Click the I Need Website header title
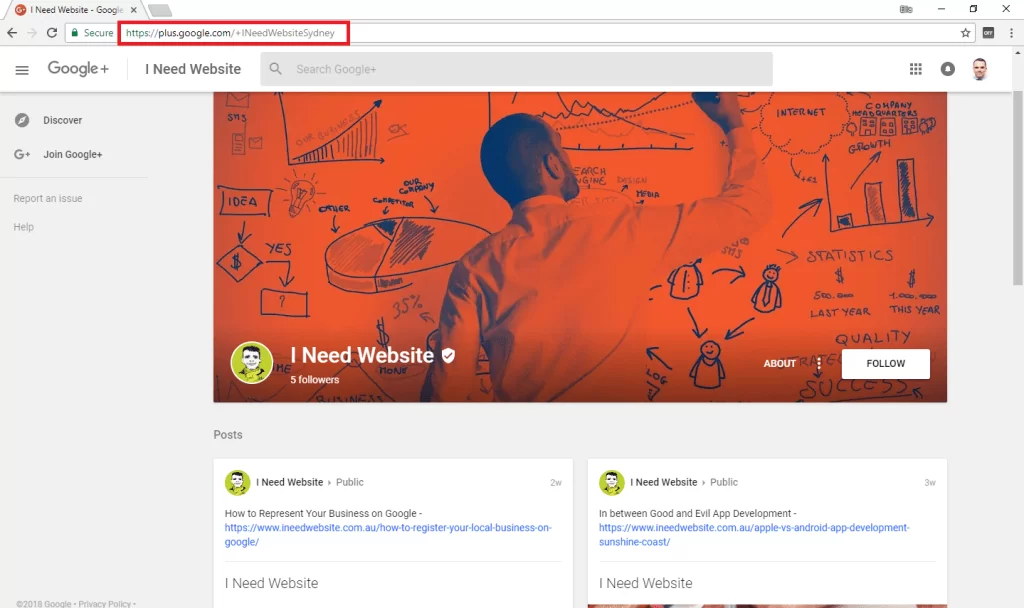The width and height of the screenshot is (1024, 608). pyautogui.click(x=193, y=69)
